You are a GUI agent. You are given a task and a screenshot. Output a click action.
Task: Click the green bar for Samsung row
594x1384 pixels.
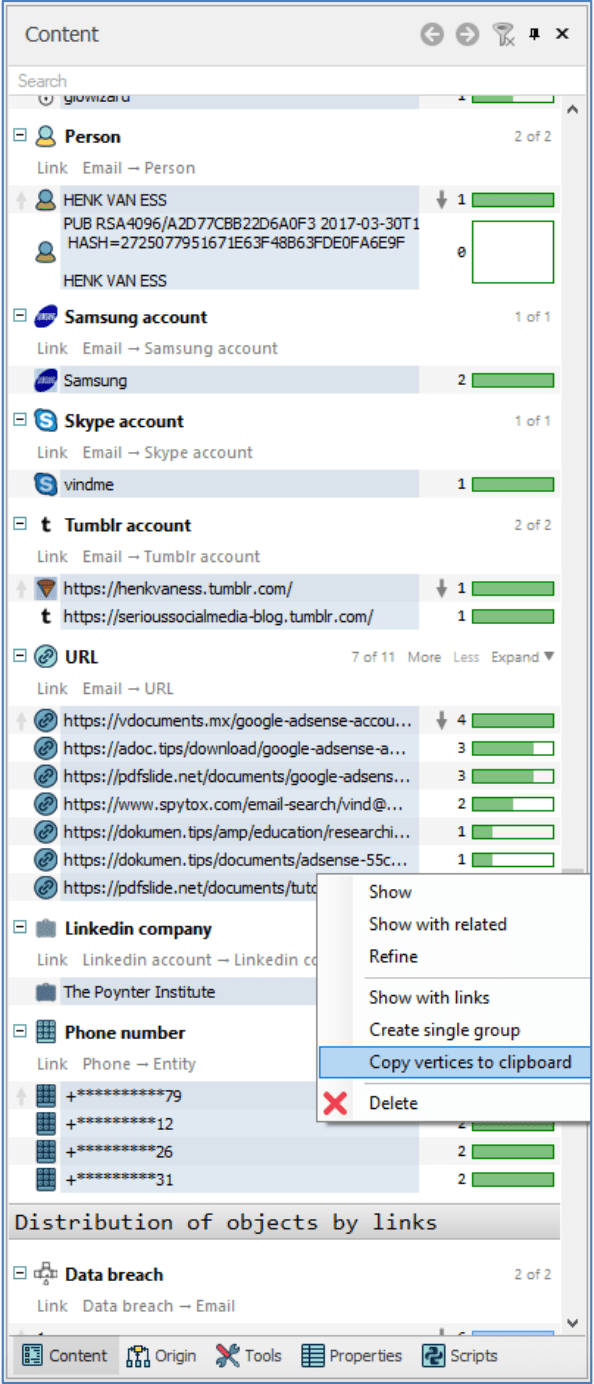pyautogui.click(x=513, y=380)
